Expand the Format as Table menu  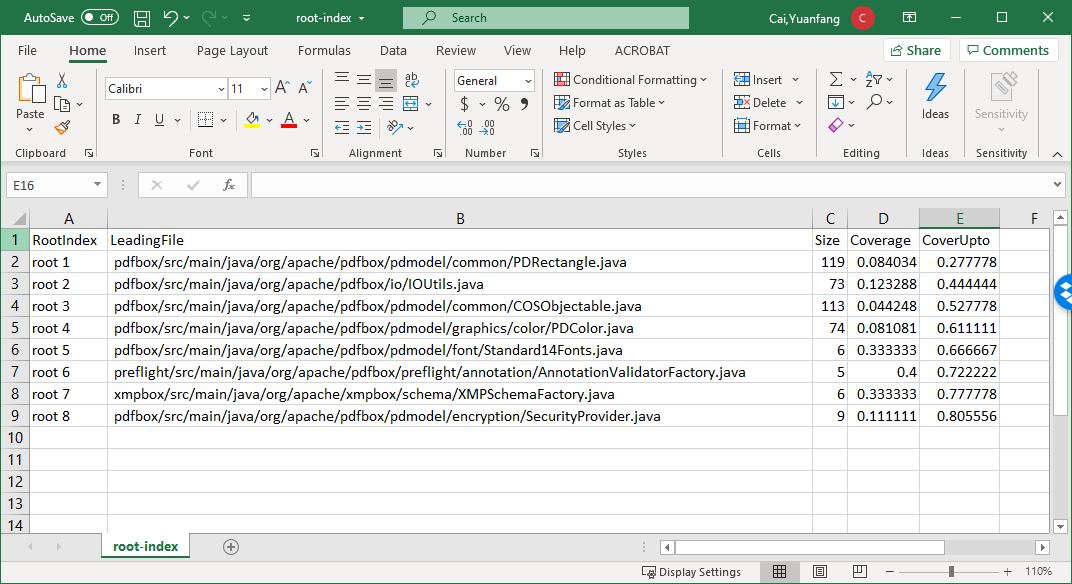608,103
